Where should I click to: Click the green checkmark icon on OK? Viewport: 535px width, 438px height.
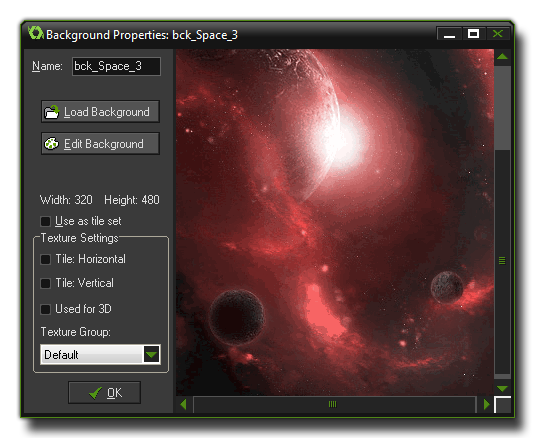click(x=95, y=393)
